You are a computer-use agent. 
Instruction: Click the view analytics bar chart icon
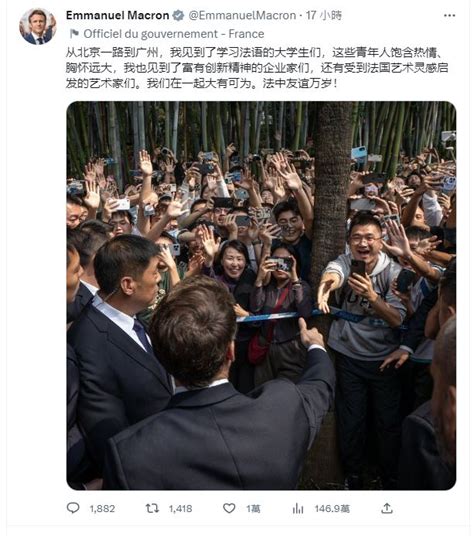pos(298,508)
